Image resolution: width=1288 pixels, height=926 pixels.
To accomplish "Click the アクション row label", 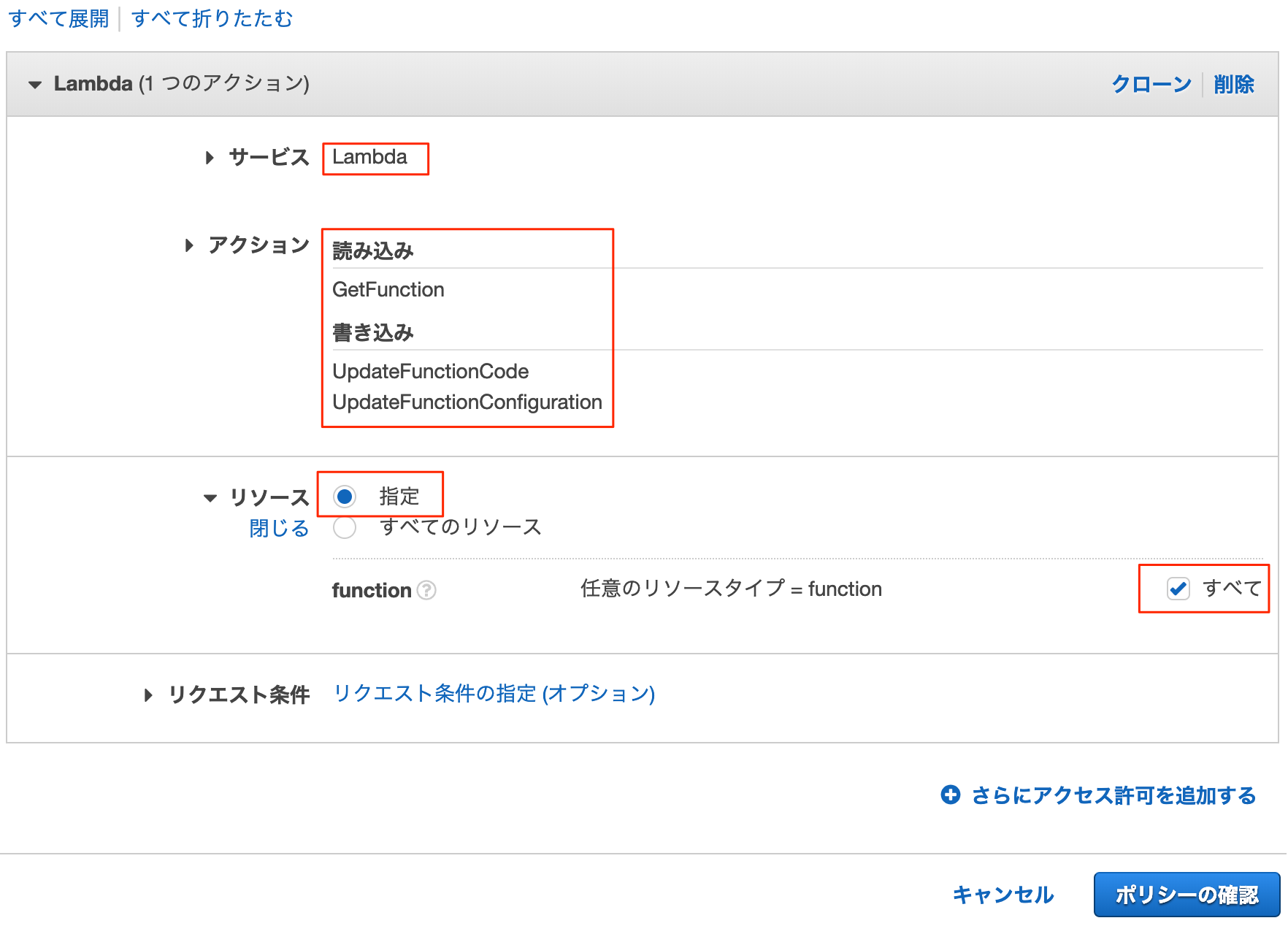I will pos(259,245).
